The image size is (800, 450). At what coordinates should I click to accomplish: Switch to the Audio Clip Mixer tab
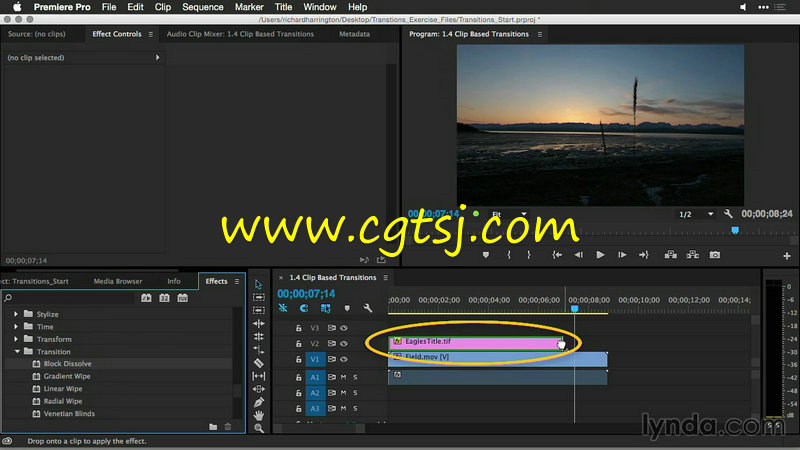point(240,34)
